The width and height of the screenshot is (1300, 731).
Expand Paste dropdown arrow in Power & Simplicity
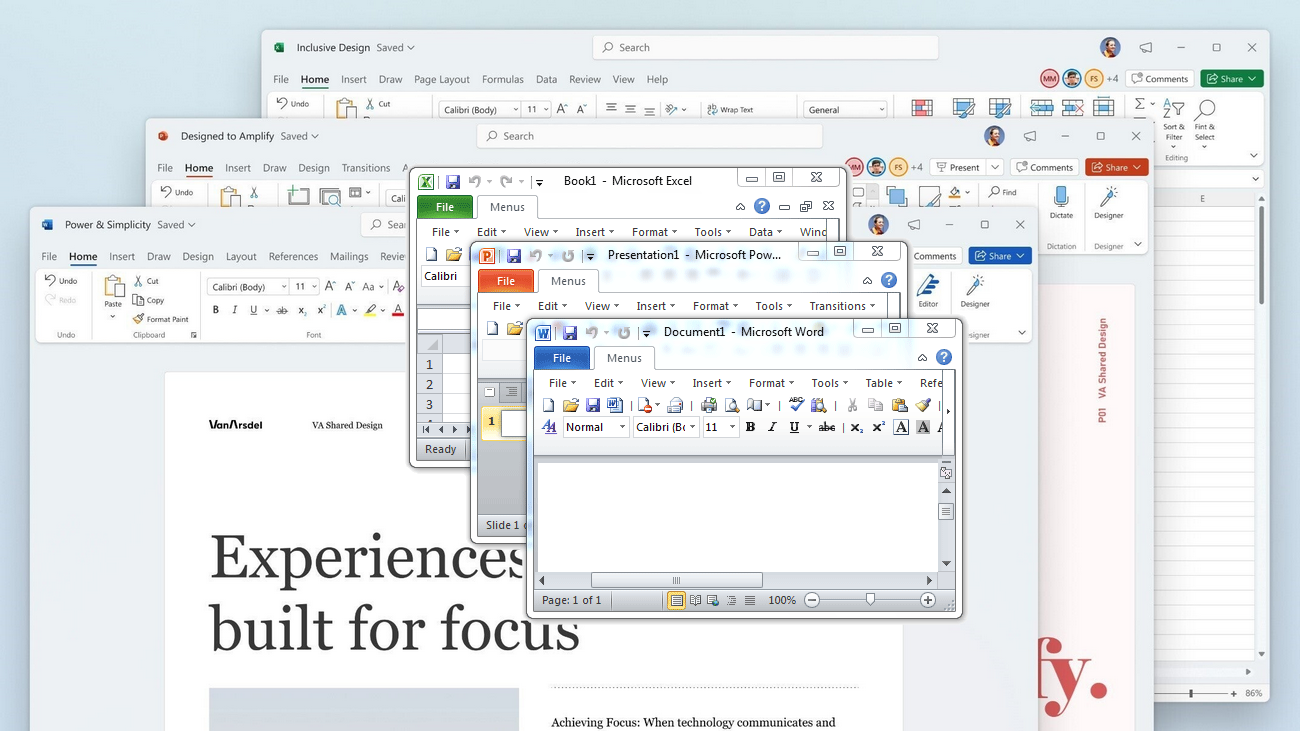[x=113, y=317]
